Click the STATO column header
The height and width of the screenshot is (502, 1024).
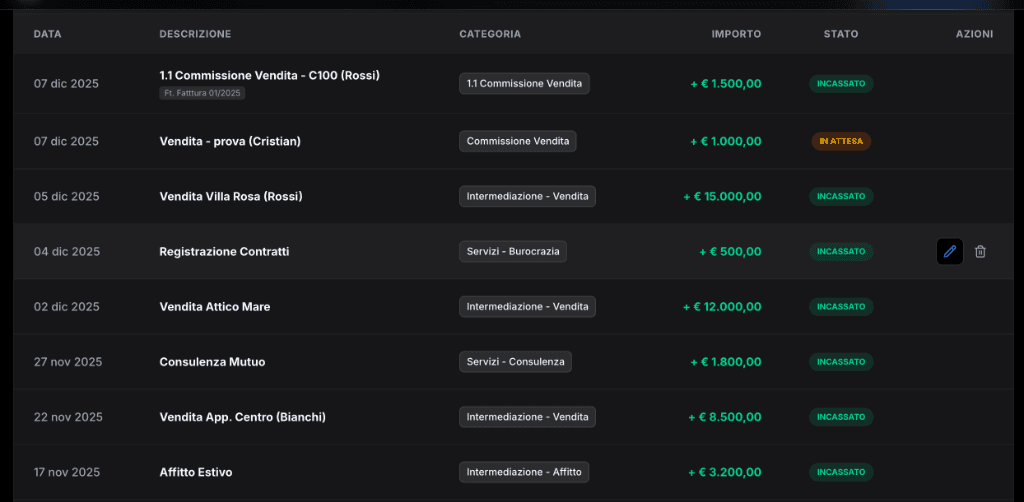[840, 34]
